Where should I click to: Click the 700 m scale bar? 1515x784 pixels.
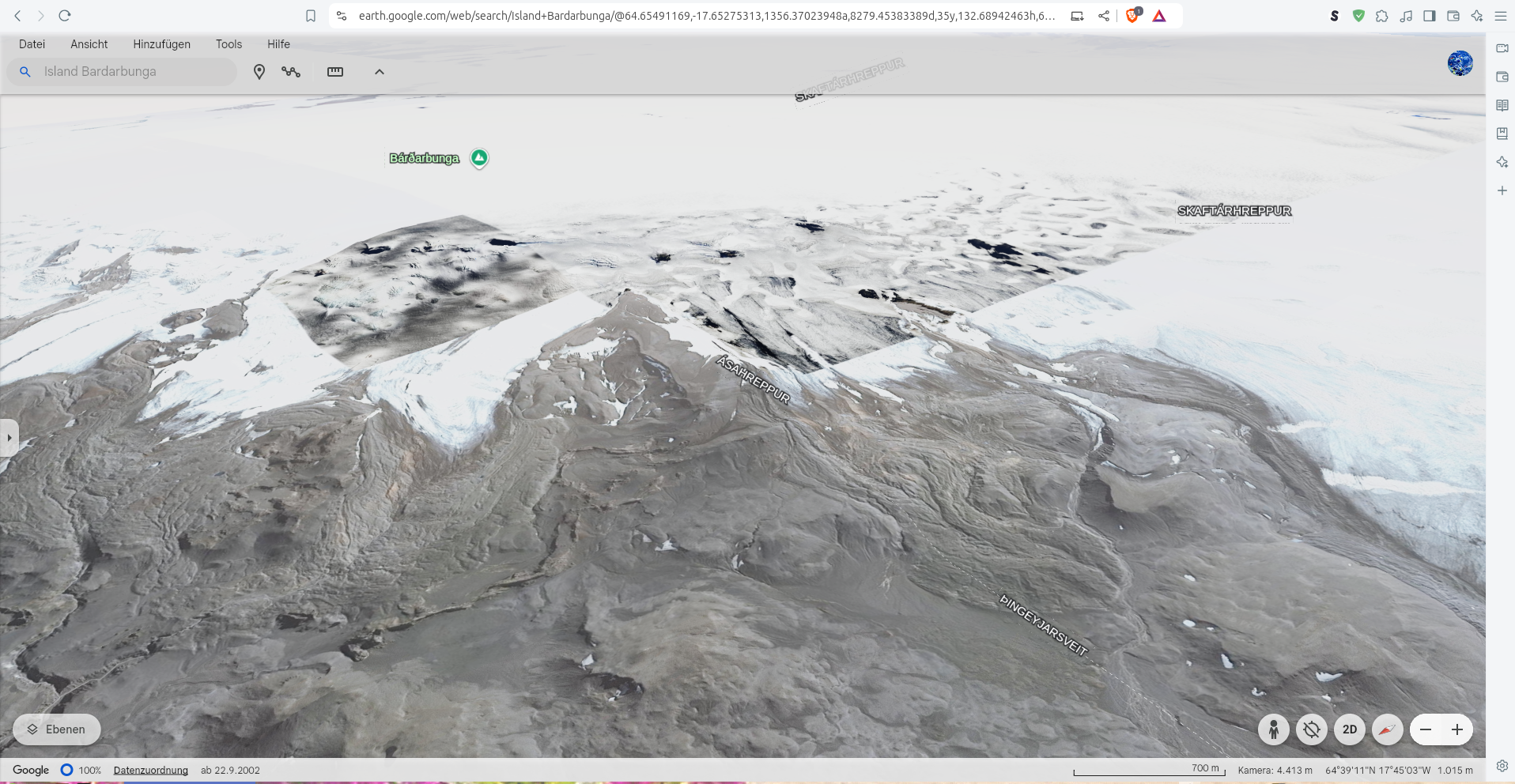tap(1149, 771)
